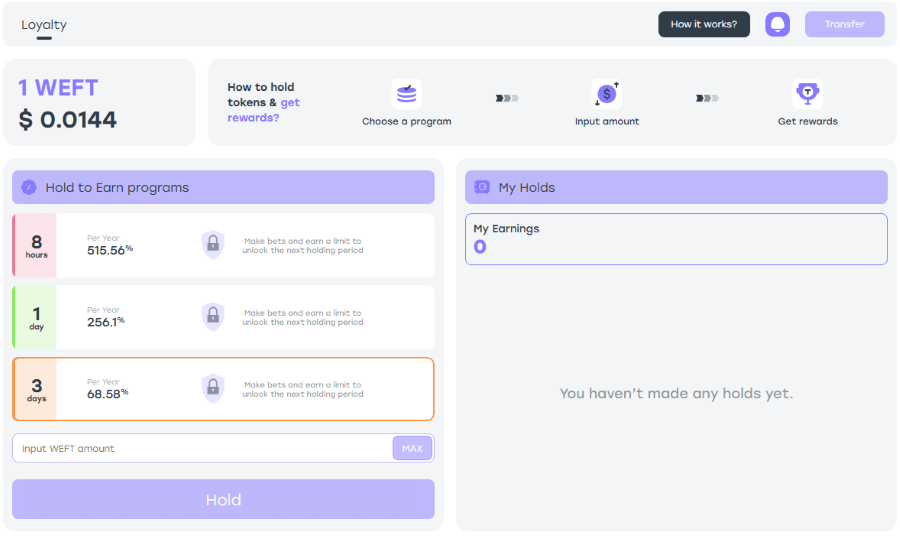The height and width of the screenshot is (536, 900).
Task: Click the MAX amount button
Action: coord(412,448)
